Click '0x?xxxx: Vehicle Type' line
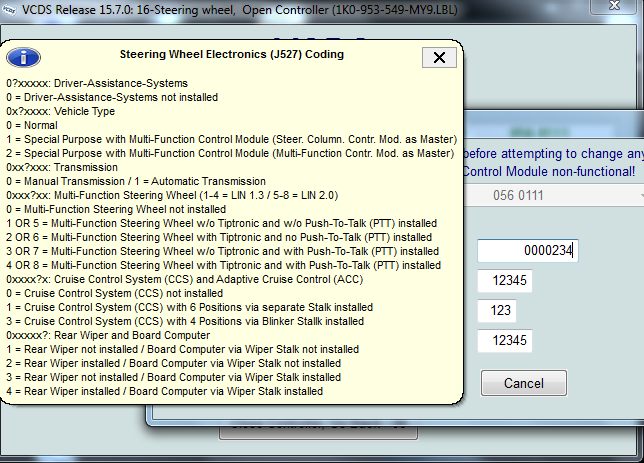The width and height of the screenshot is (644, 463). pos(60,111)
